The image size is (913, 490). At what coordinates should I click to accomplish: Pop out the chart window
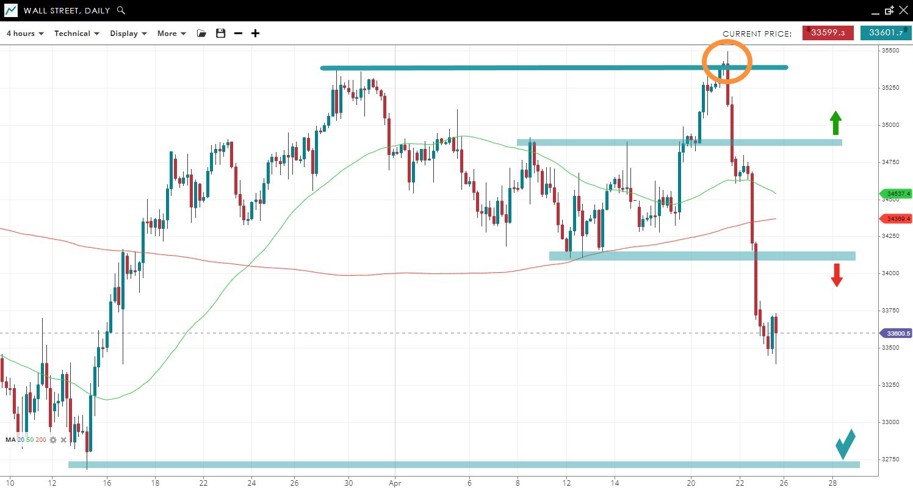[889, 10]
